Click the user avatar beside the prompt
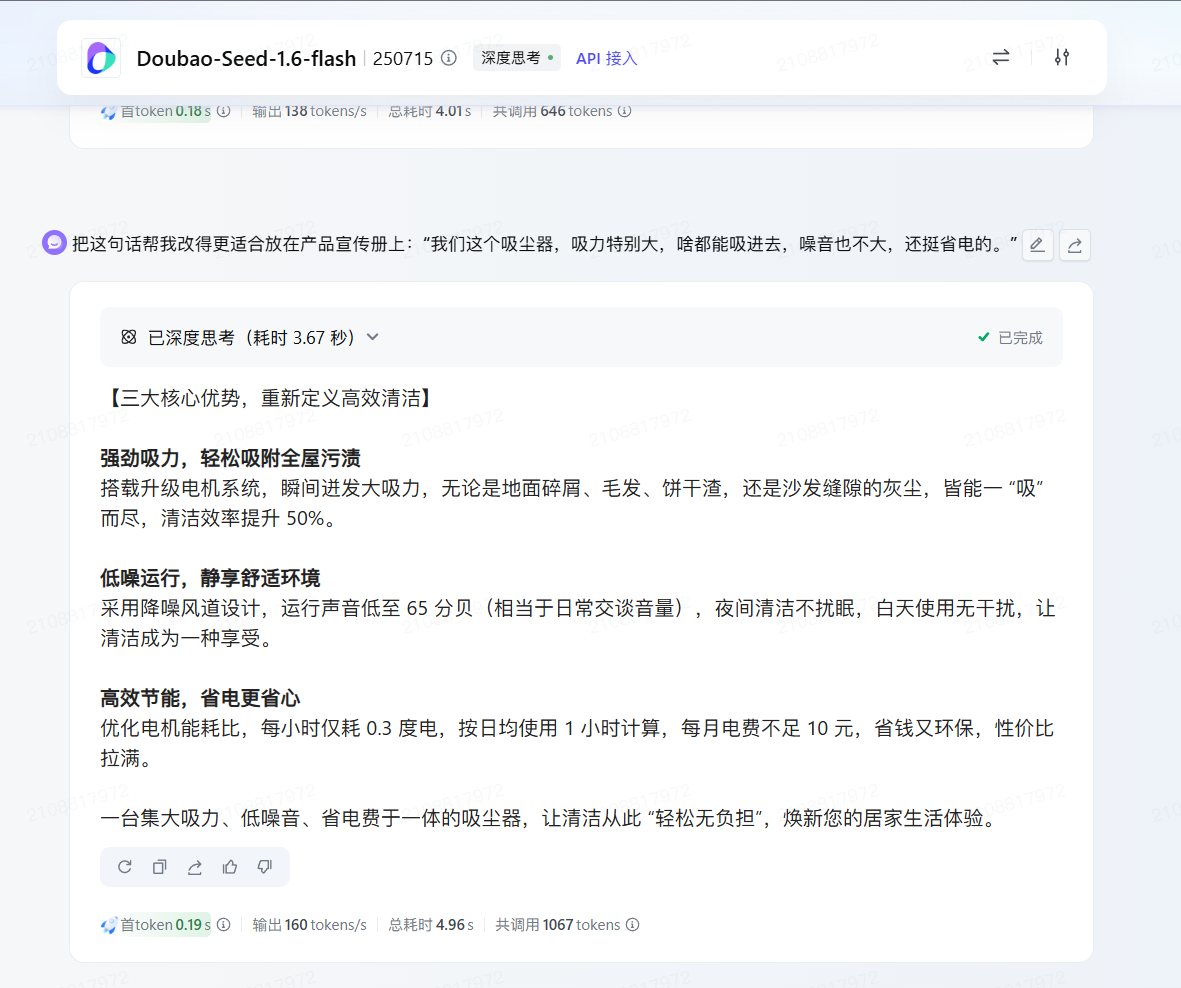Viewport: 1181px width, 988px height. 54,242
